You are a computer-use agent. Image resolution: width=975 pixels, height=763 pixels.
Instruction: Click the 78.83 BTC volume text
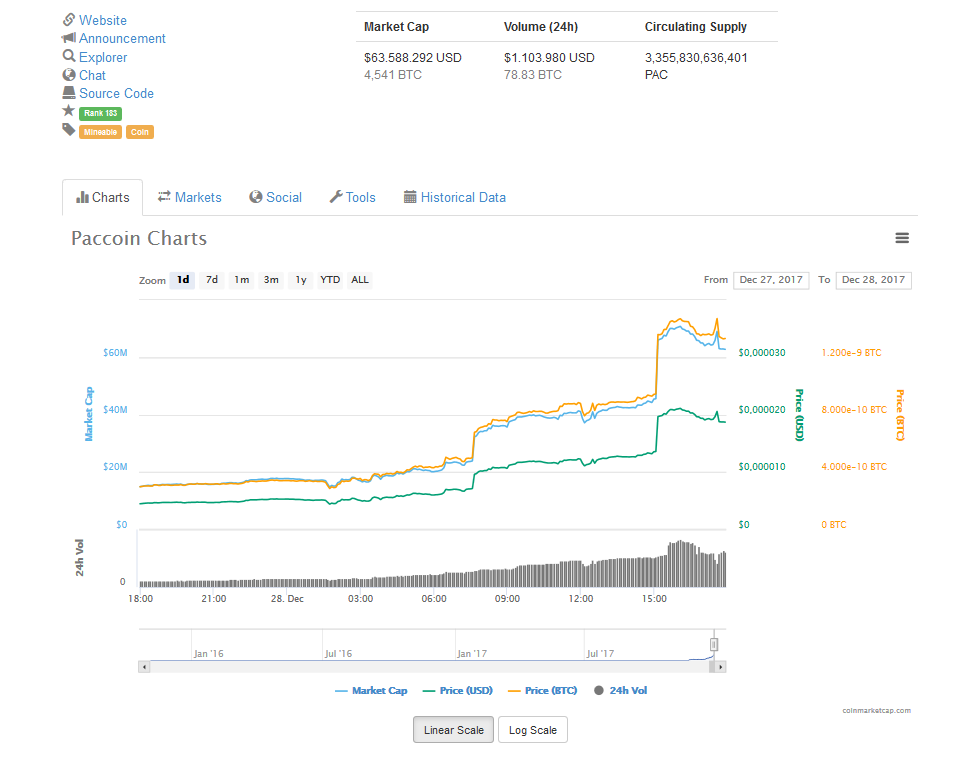coord(533,75)
